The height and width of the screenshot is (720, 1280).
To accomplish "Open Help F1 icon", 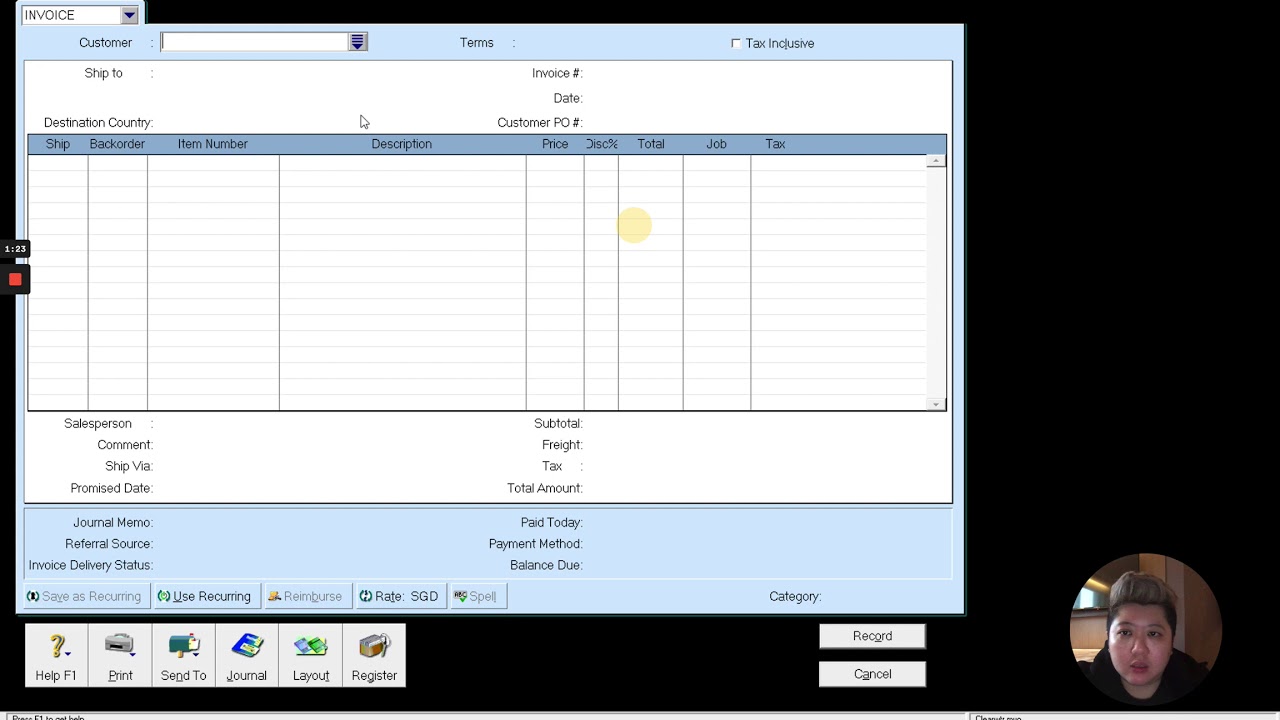I will [56, 655].
